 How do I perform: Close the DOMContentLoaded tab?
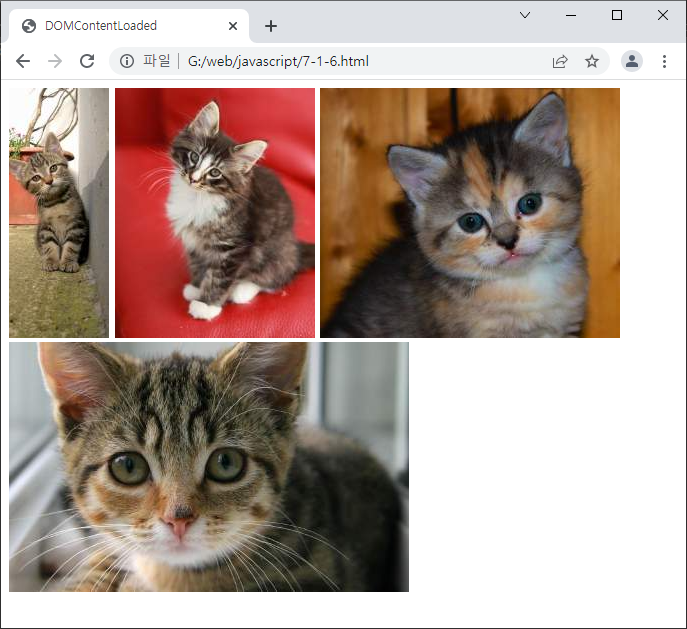click(x=233, y=26)
